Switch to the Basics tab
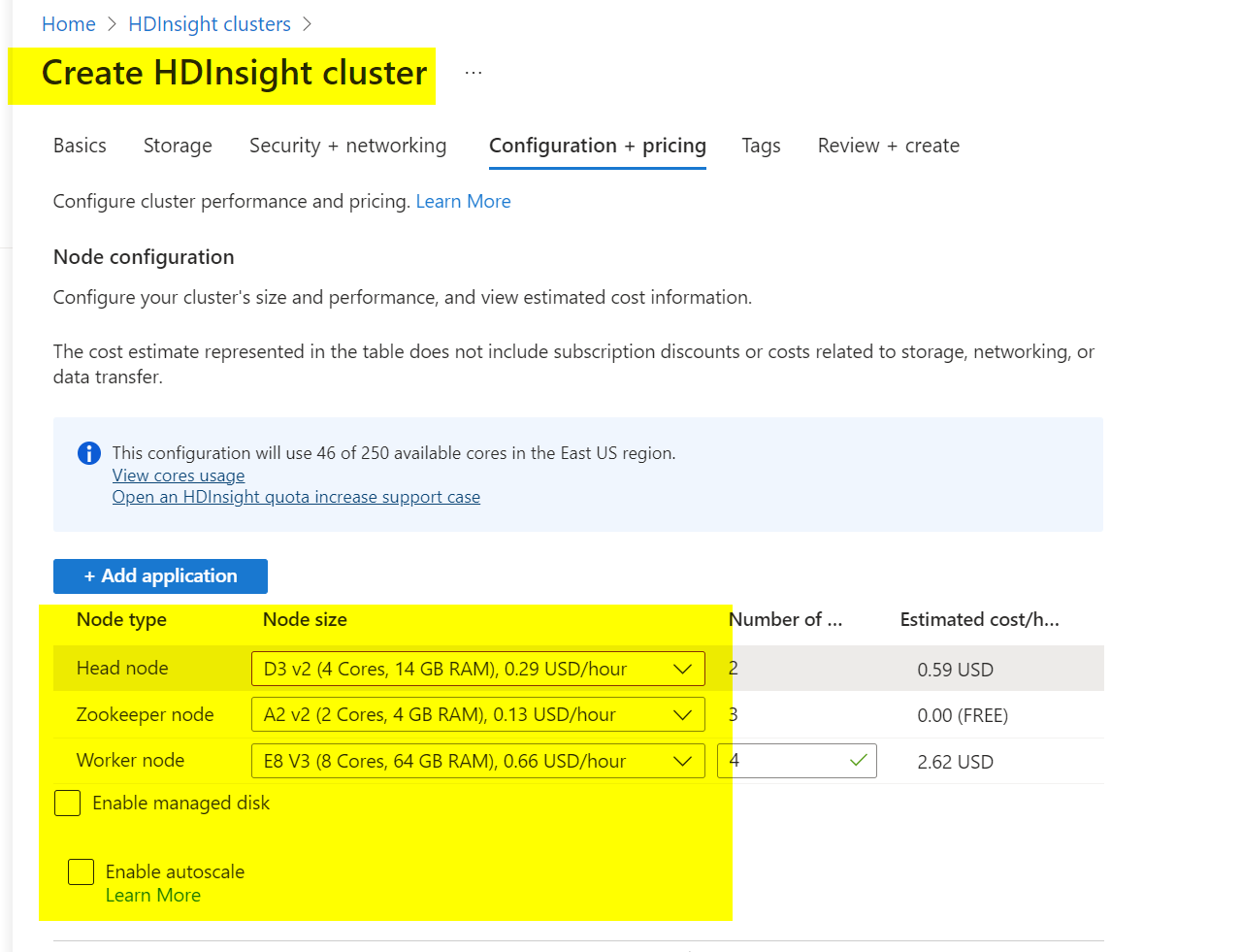Image resolution: width=1242 pixels, height=952 pixels. click(x=80, y=146)
